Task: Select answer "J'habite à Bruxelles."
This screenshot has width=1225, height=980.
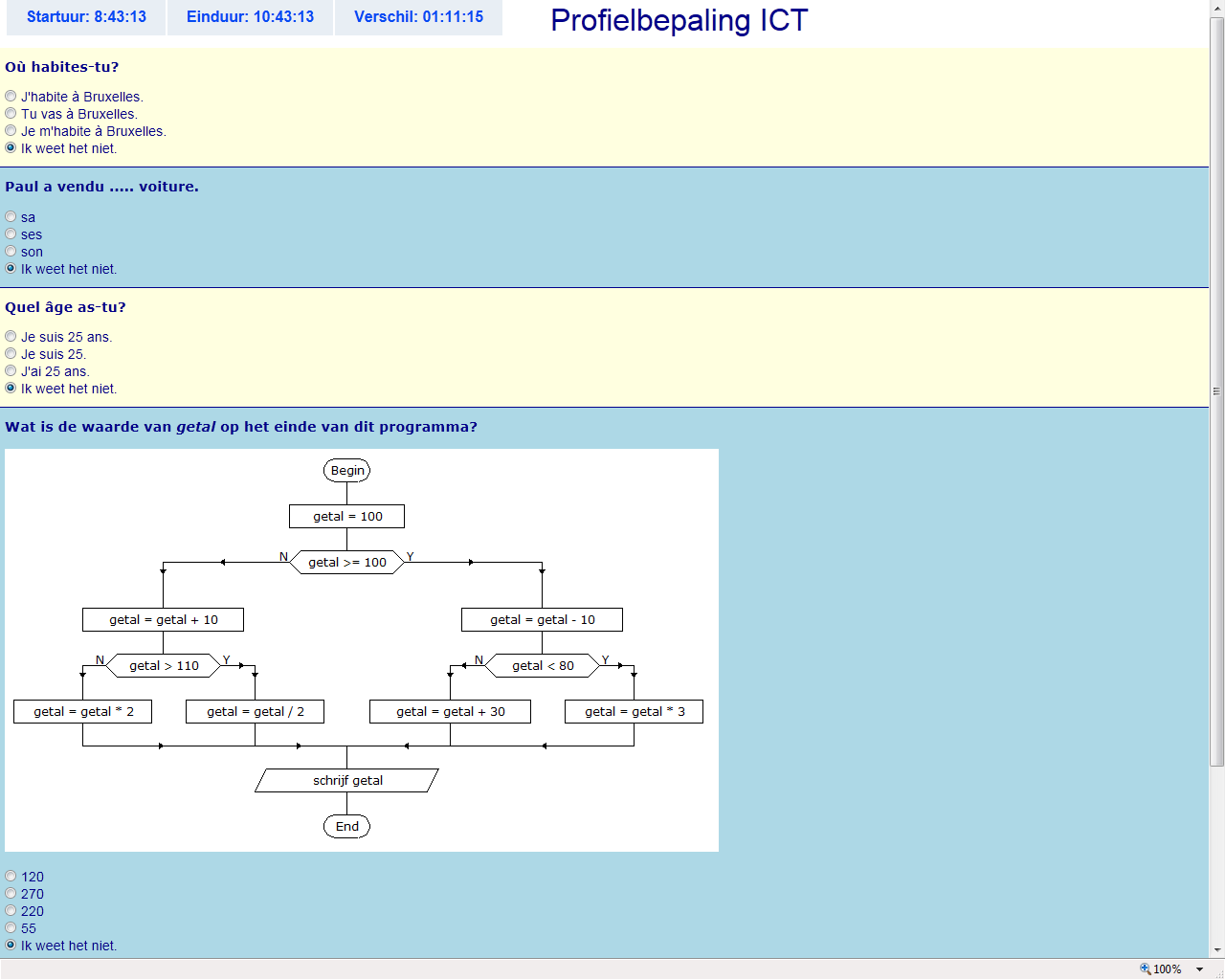Action: point(11,97)
